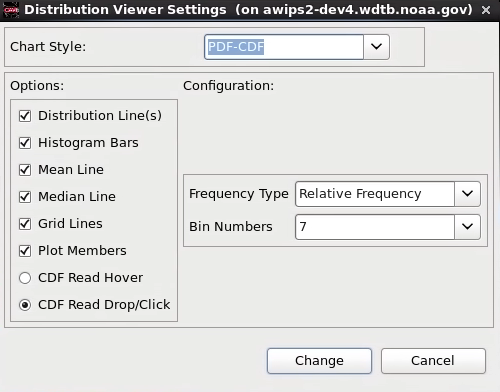
Task: Close the Distribution Viewer Settings dialog
Action: click(486, 10)
